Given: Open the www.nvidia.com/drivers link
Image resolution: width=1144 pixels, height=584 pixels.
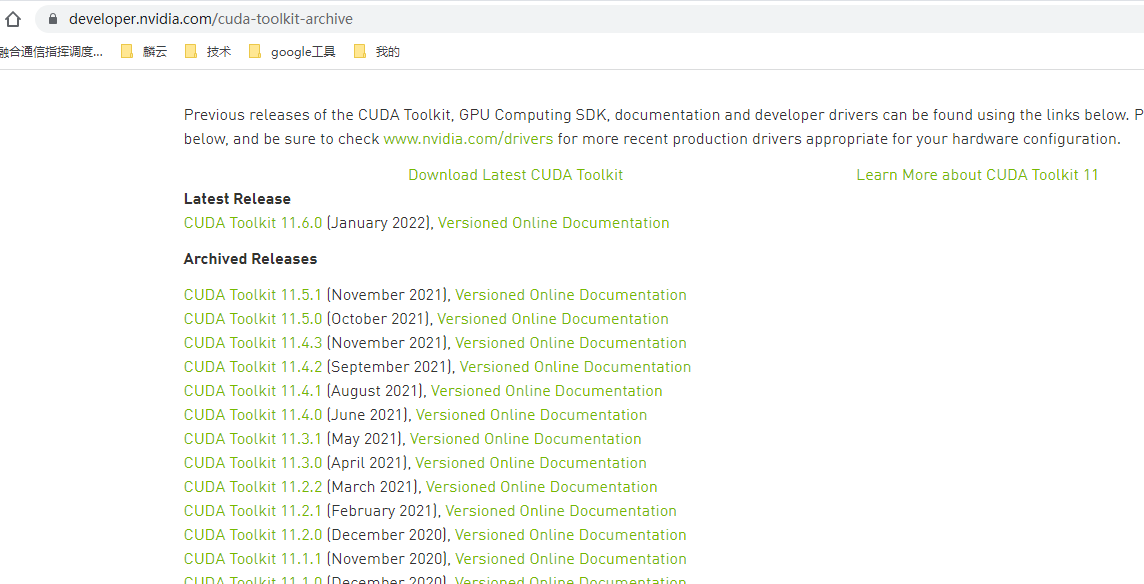Looking at the screenshot, I should point(468,139).
